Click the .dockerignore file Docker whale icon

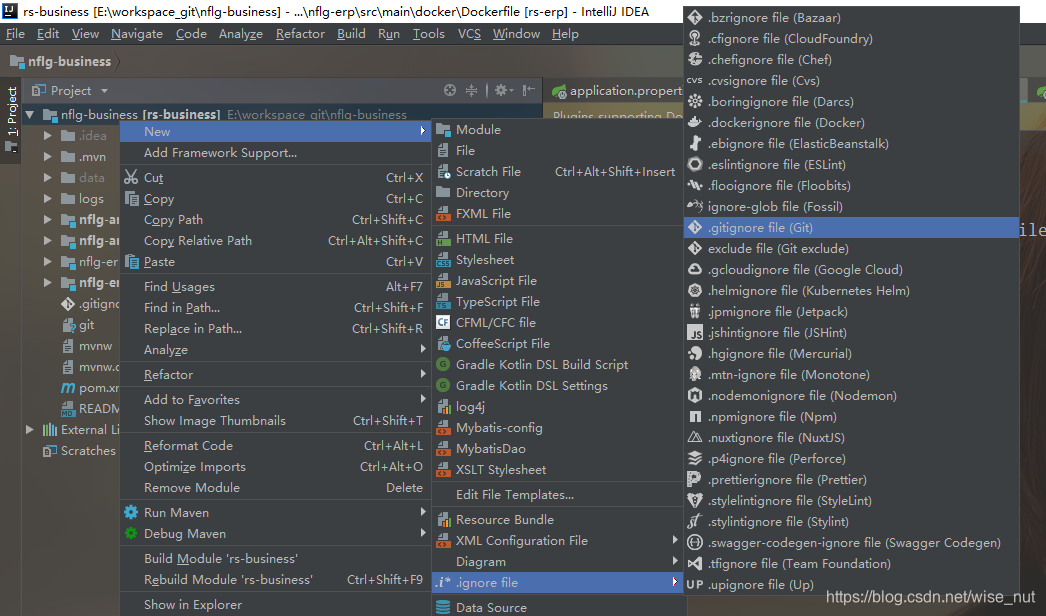[695, 122]
